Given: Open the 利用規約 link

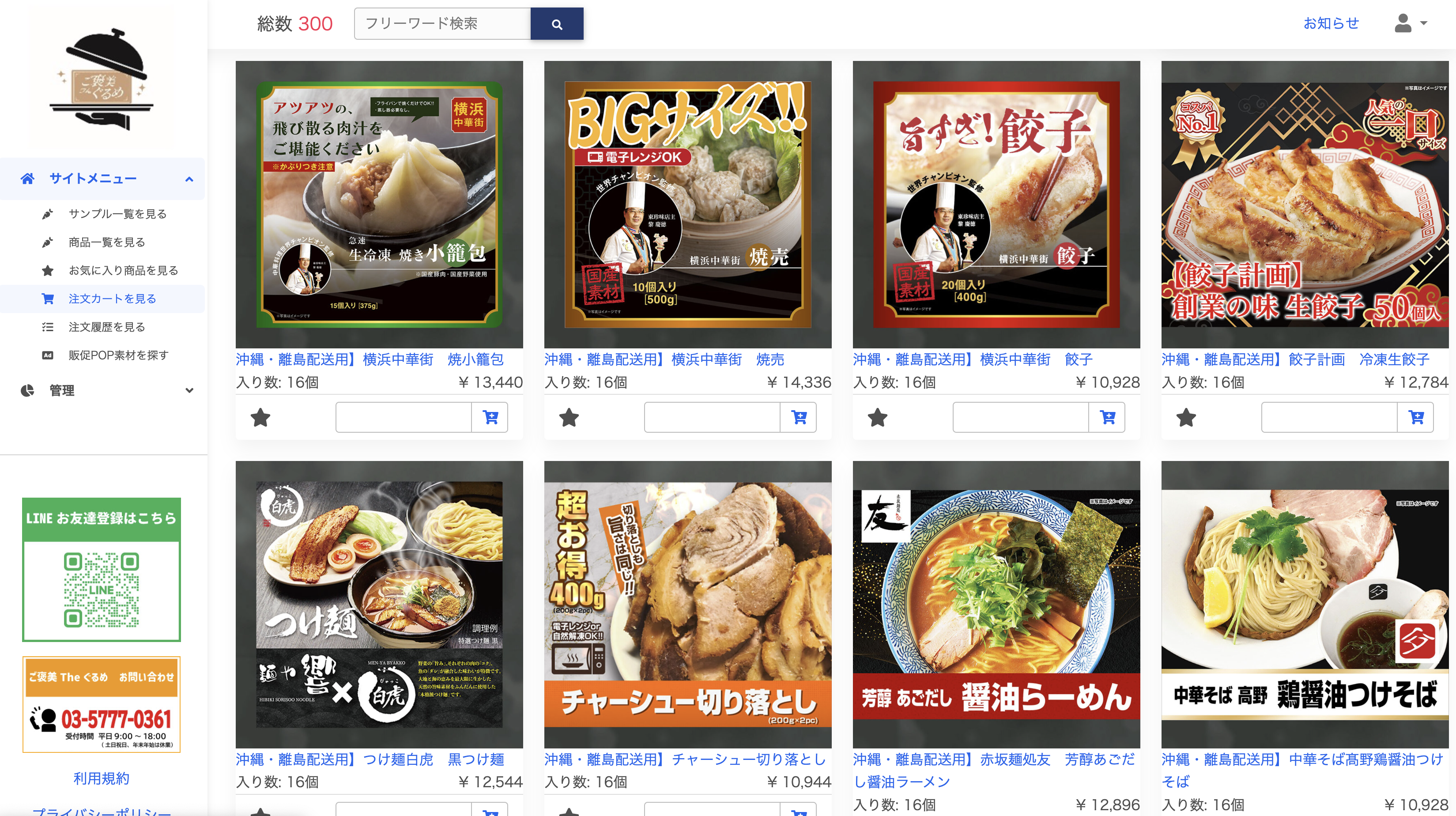Looking at the screenshot, I should [102, 778].
